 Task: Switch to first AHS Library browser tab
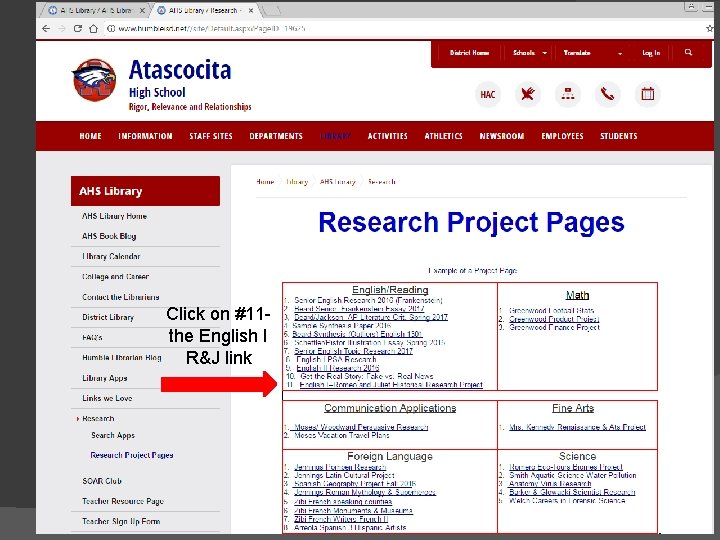tap(95, 10)
